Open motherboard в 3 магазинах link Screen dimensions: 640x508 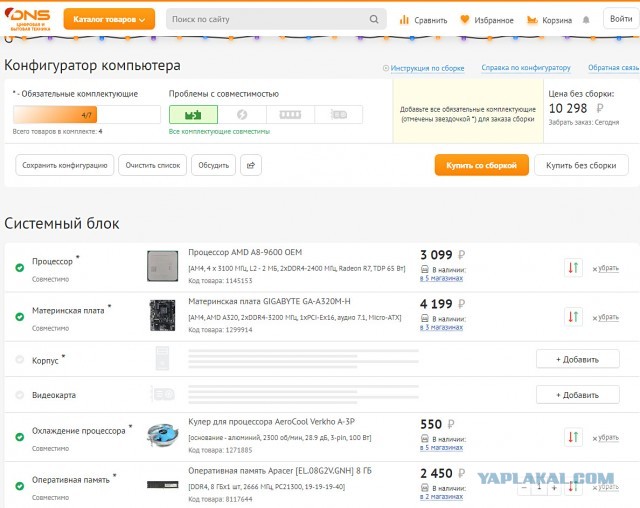441,327
